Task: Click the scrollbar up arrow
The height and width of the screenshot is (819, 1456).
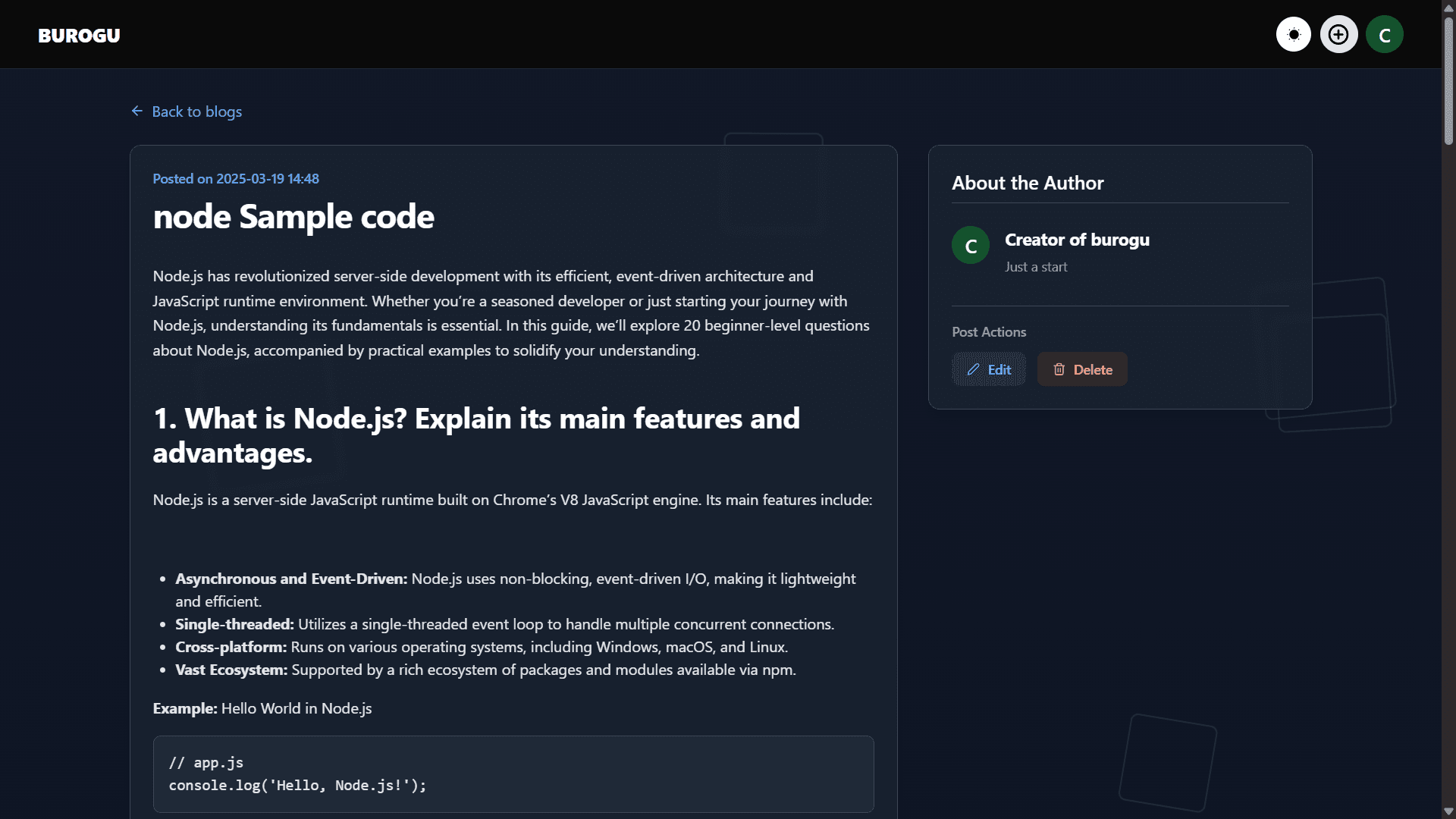Action: pos(1448,8)
